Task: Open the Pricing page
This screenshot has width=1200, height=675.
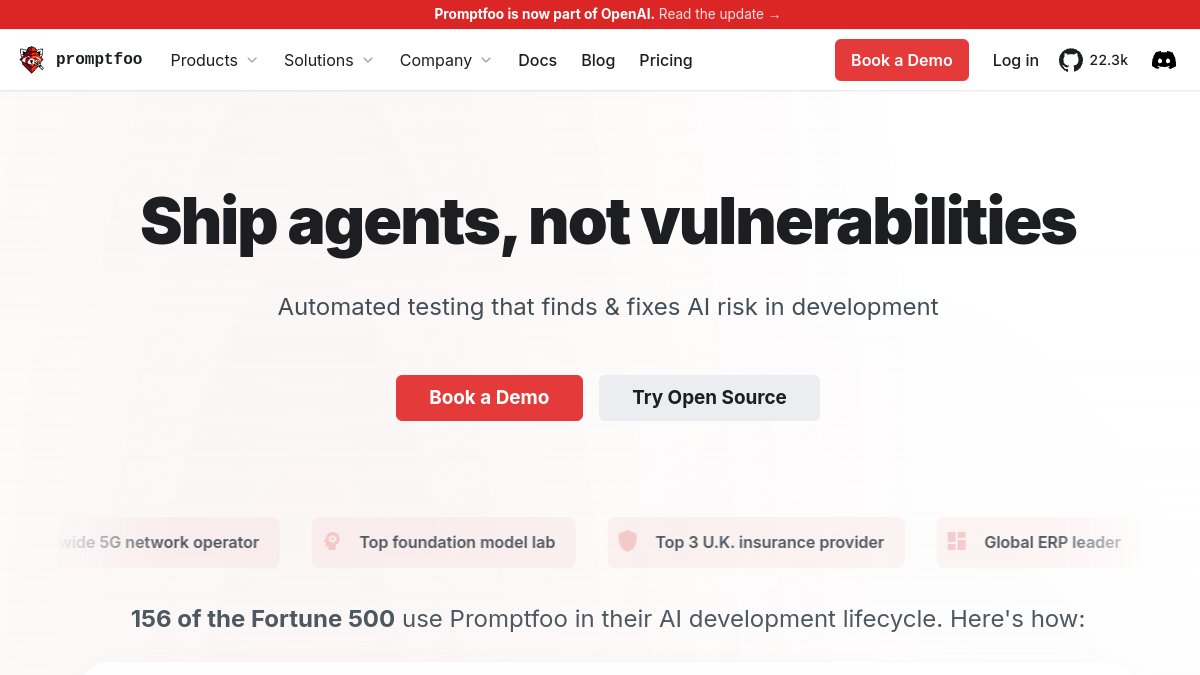Action: point(666,60)
